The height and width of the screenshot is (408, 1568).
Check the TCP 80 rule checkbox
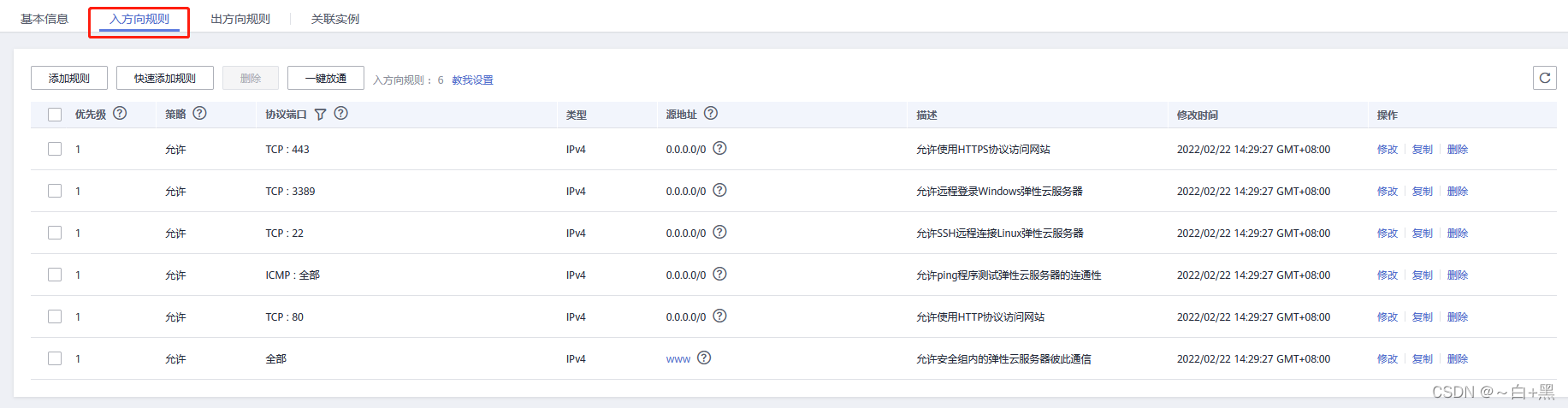[55, 316]
